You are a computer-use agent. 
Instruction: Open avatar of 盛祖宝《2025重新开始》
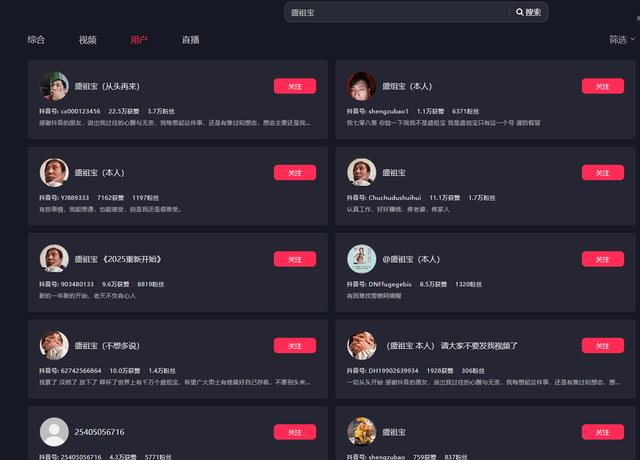54,259
